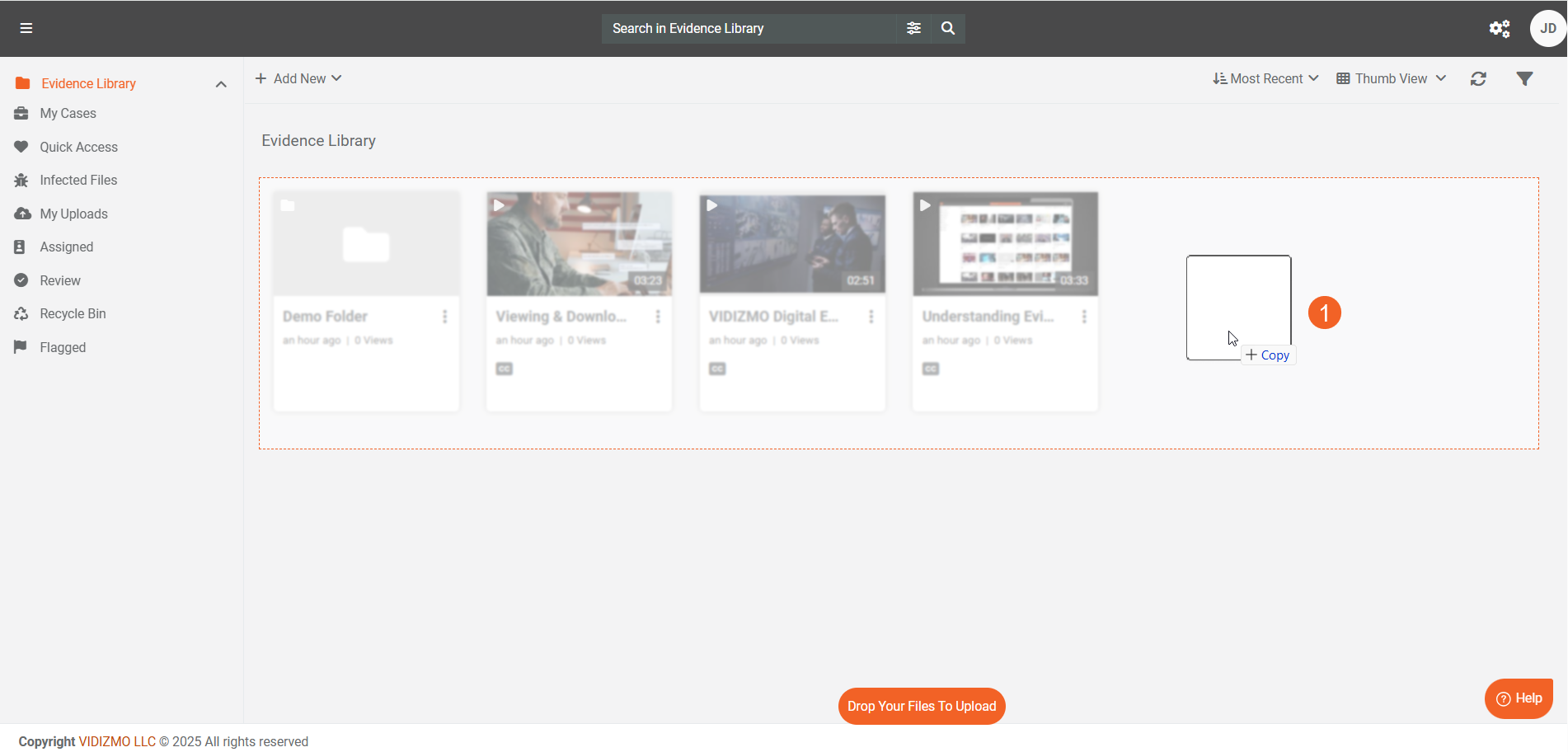
Task: Open the Most Recent sort dropdown
Action: (x=1265, y=79)
